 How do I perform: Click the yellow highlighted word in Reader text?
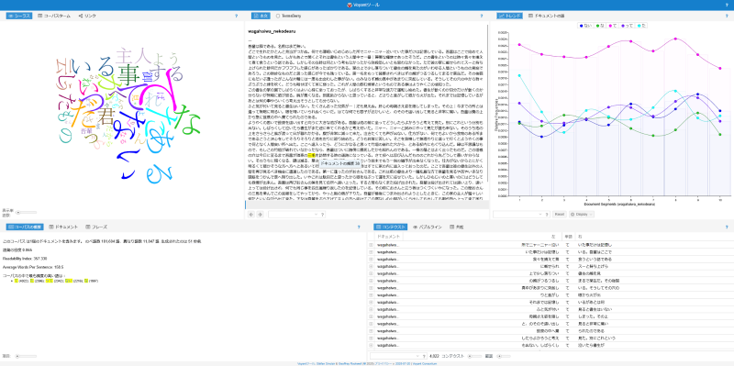click(310, 154)
